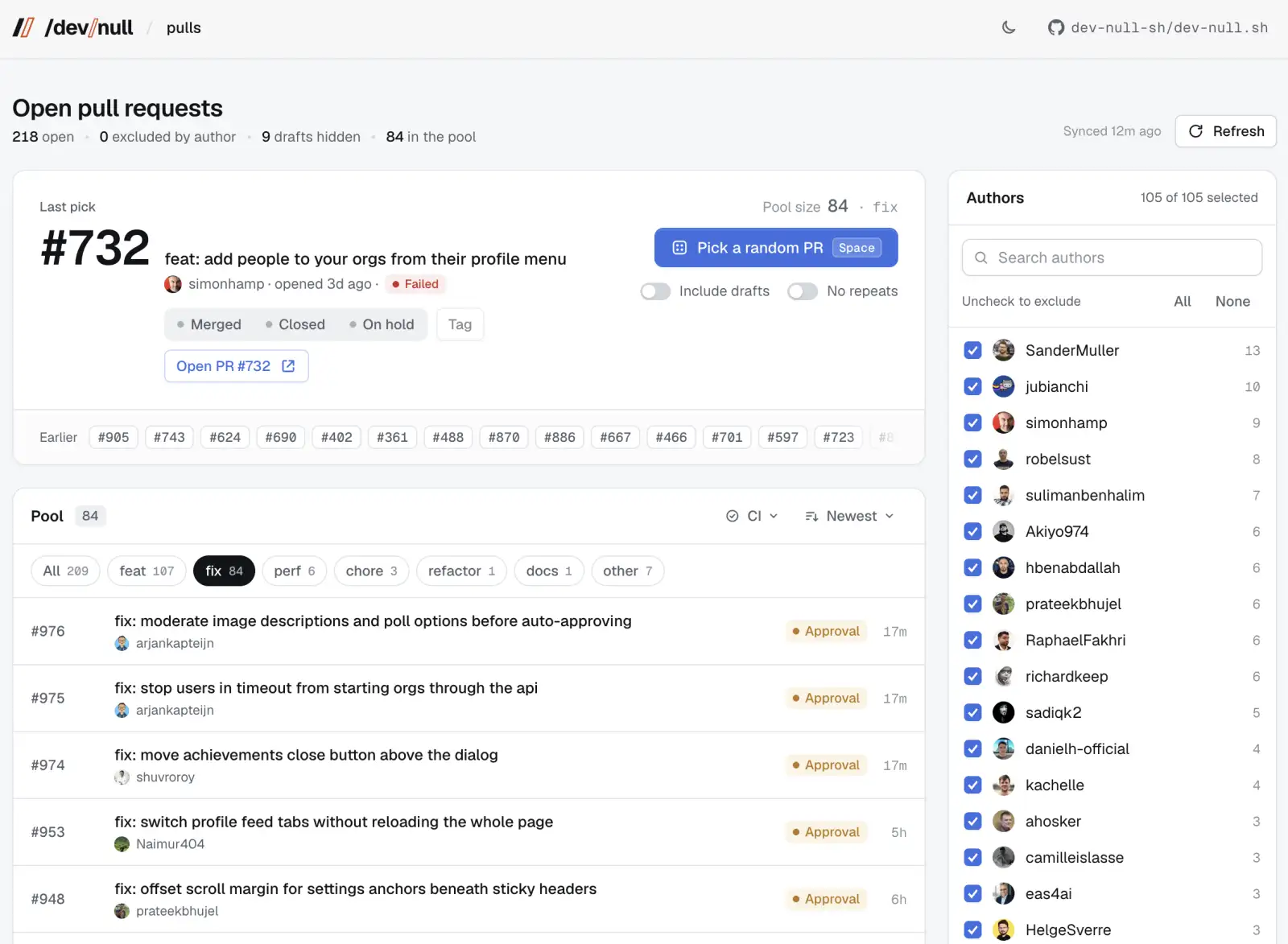Click the Approval badge on PR #975

[826, 698]
